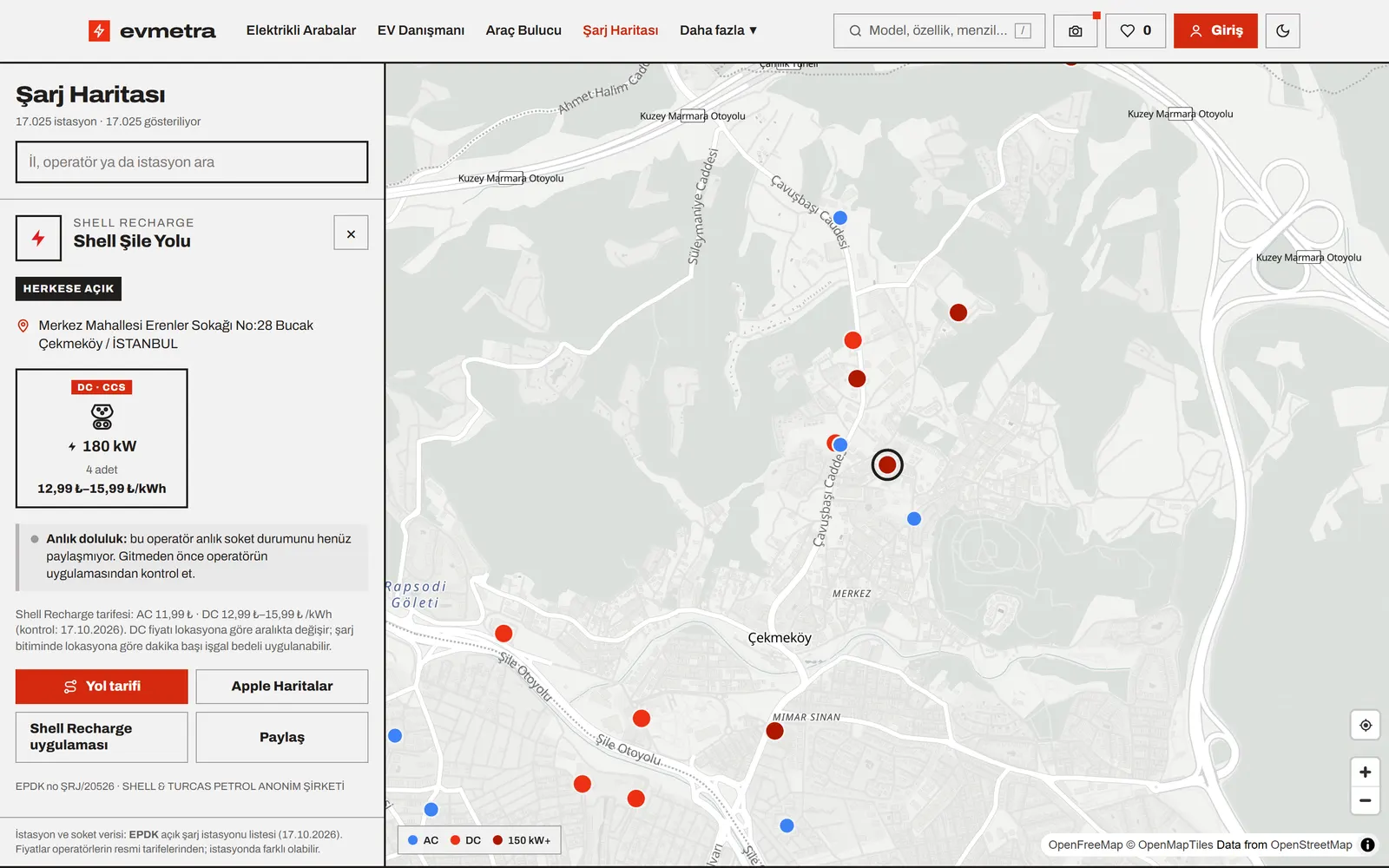The image size is (1389, 868).
Task: Click the Giriş login button
Action: tap(1215, 31)
